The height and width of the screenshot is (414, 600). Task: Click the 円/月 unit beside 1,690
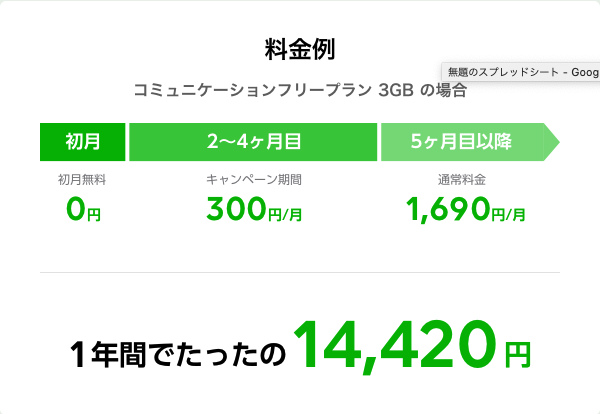click(508, 215)
